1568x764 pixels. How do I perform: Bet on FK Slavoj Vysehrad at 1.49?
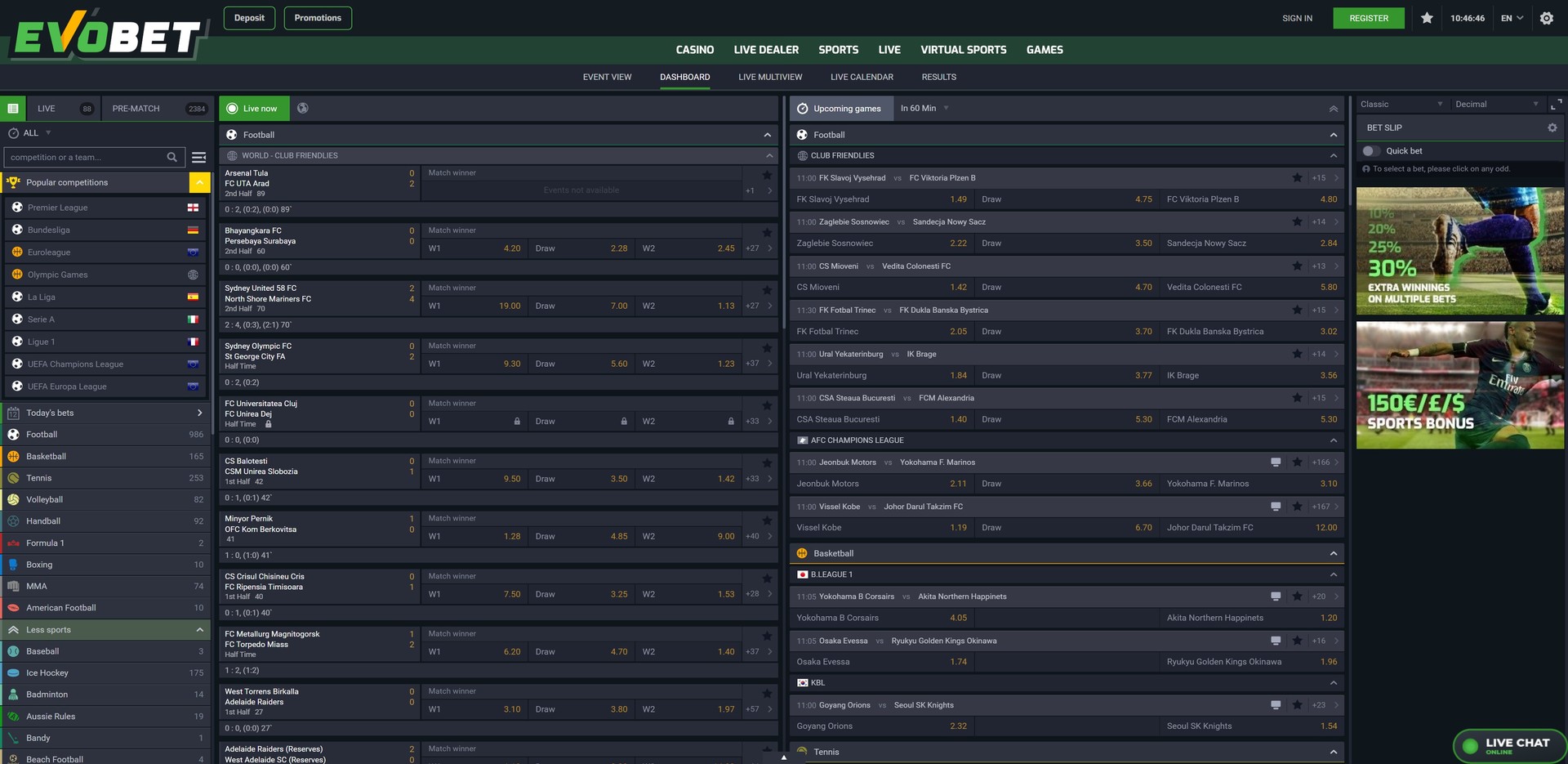click(x=882, y=199)
